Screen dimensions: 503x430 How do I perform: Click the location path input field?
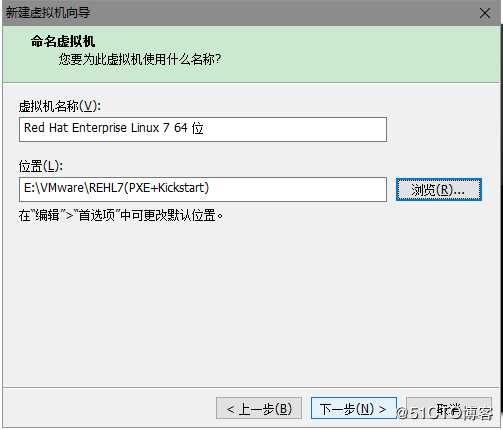[x=203, y=189]
